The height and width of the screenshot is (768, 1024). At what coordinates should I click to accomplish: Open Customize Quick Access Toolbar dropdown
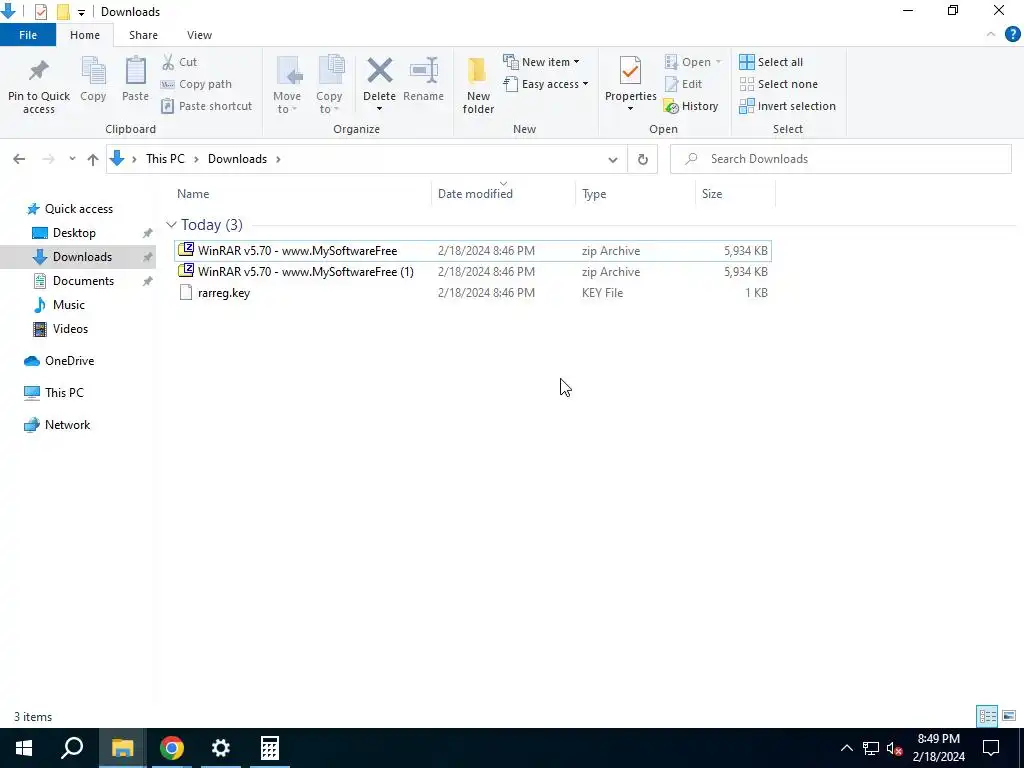click(x=81, y=12)
